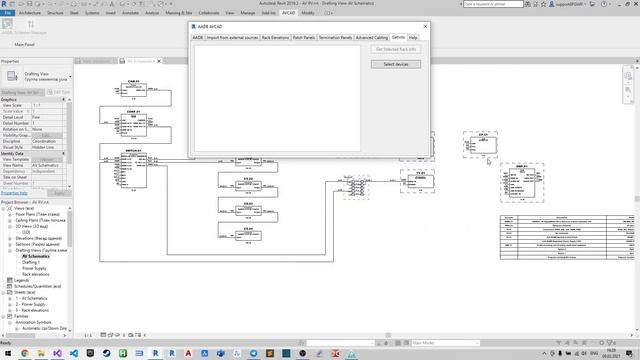Click the Get Selected Rack Info button
Viewport: 640px width, 360px height.
coord(396,49)
